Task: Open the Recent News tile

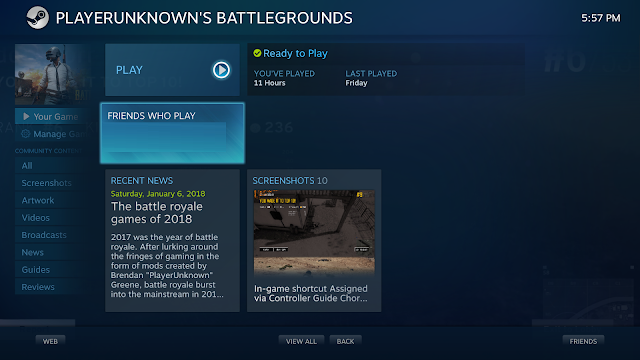Action: [x=172, y=241]
